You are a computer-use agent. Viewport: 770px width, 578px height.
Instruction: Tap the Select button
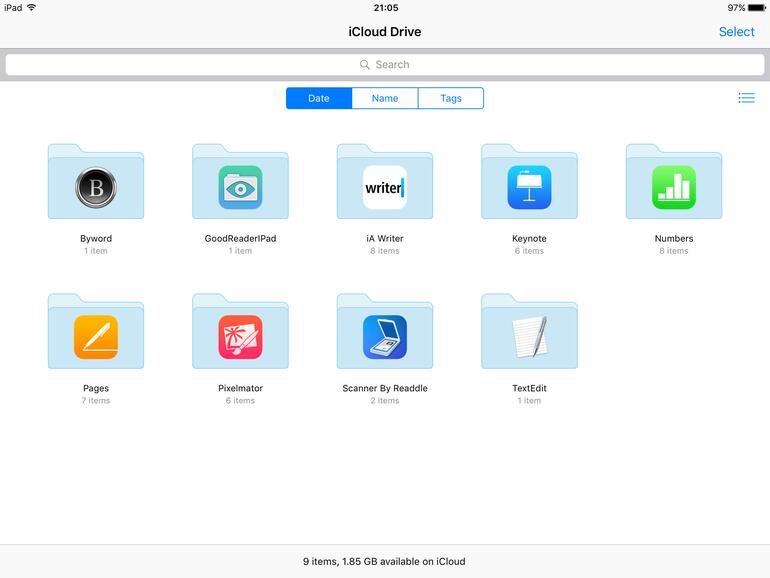click(x=736, y=31)
